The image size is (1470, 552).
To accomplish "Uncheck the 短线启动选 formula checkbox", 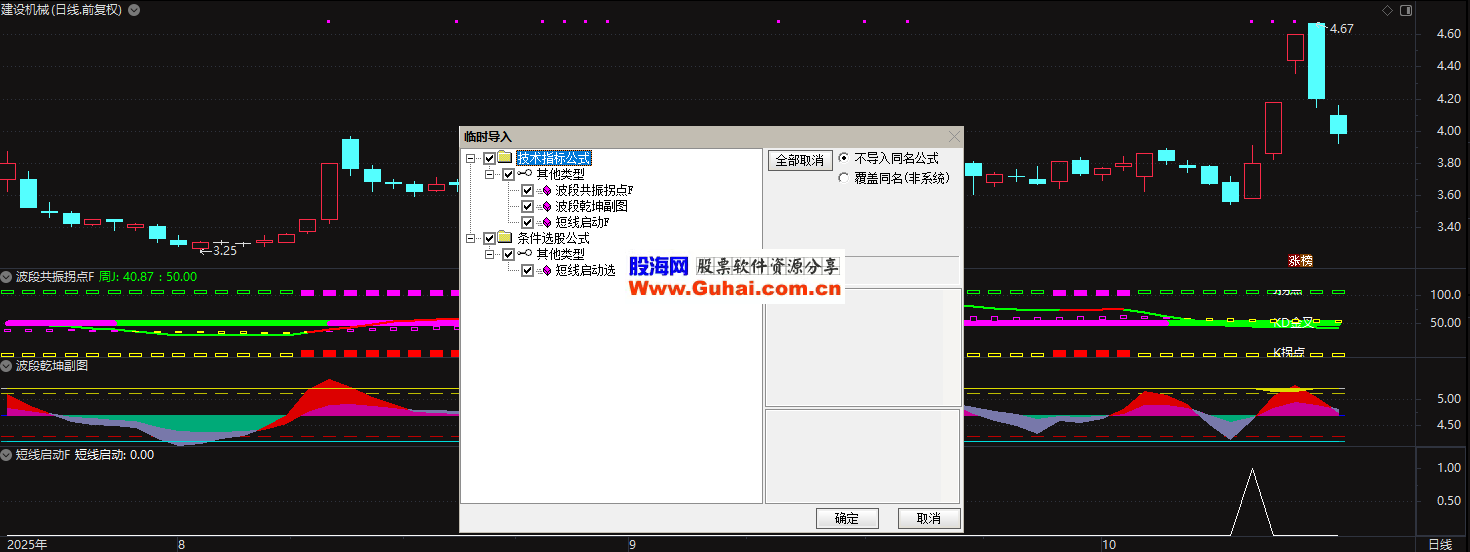I will tap(528, 270).
